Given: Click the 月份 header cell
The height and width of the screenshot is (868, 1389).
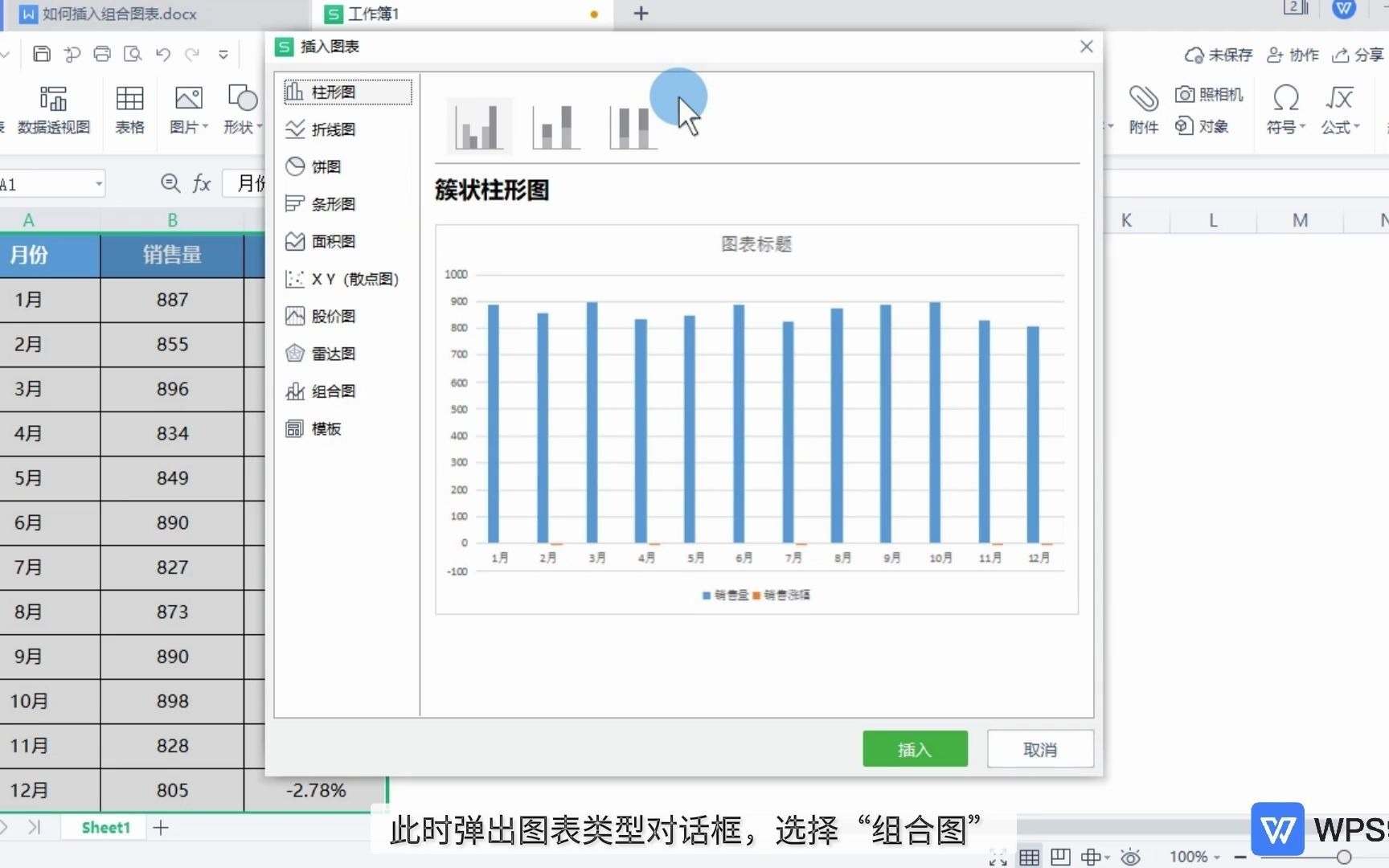Looking at the screenshot, I should pos(49,255).
